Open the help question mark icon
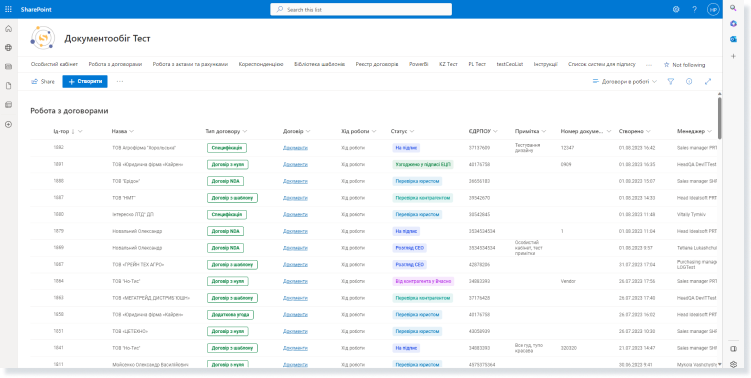This screenshot has height=378, width=751. click(x=694, y=9)
